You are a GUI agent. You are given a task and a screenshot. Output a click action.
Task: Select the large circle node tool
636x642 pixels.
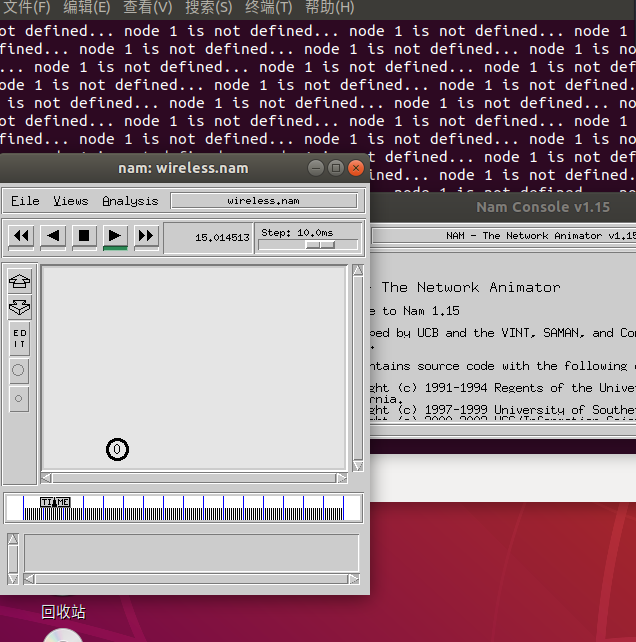[19, 371]
